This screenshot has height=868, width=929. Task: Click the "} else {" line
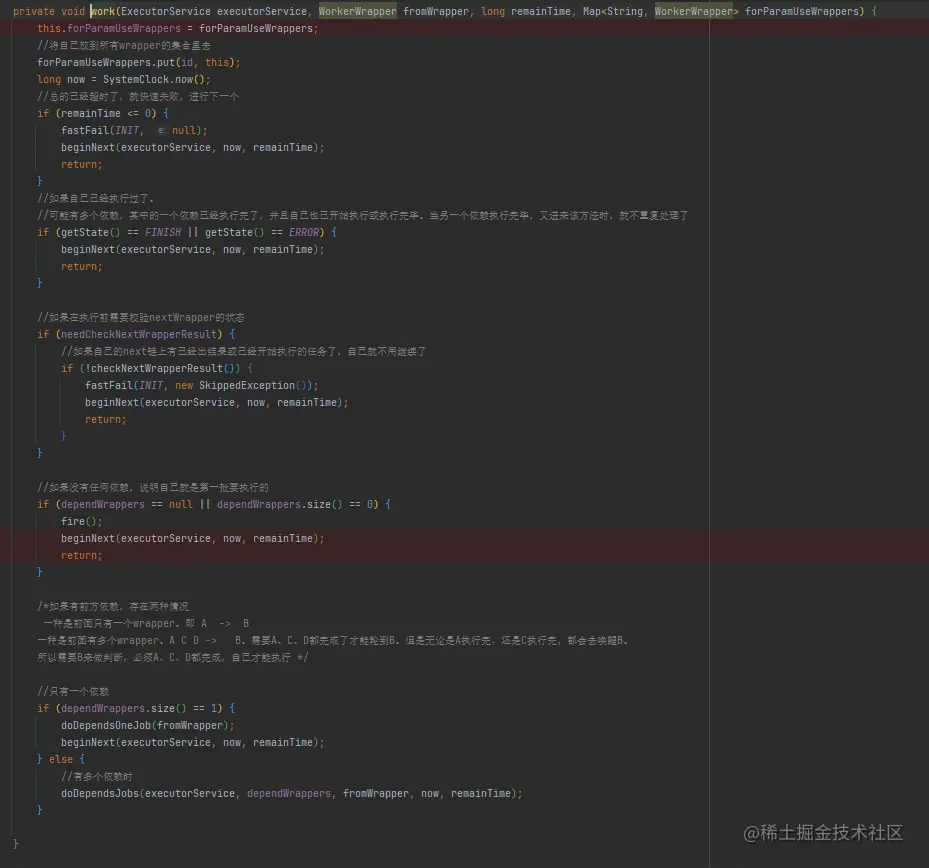pyautogui.click(x=60, y=760)
